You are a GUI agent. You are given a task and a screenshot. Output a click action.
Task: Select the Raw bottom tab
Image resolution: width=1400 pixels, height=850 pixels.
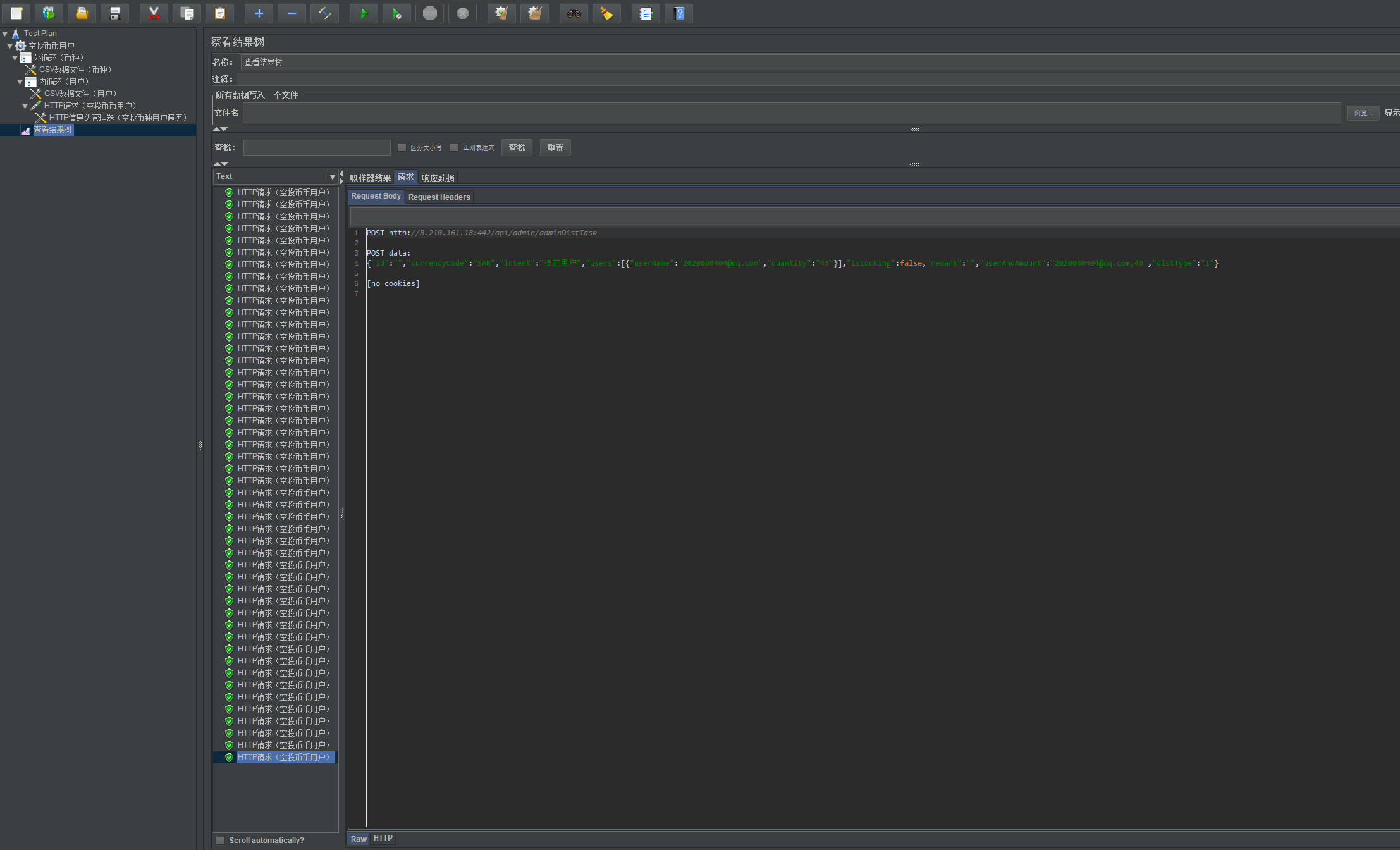(359, 839)
